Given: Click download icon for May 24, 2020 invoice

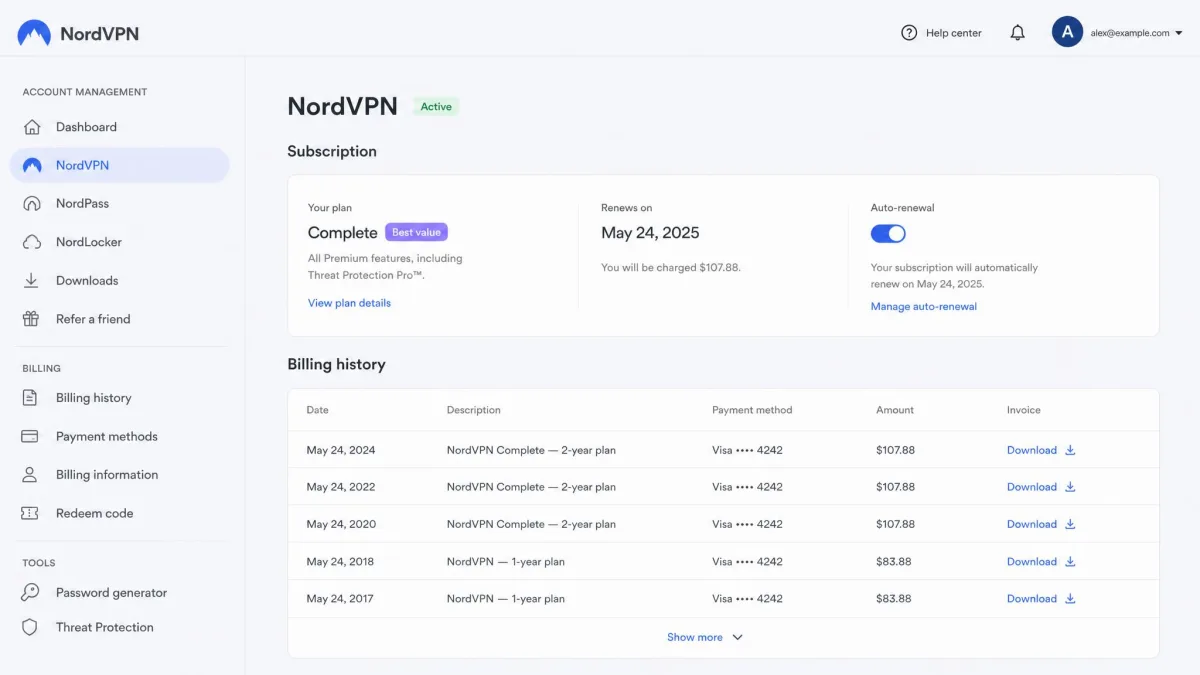Looking at the screenshot, I should click(x=1070, y=524).
